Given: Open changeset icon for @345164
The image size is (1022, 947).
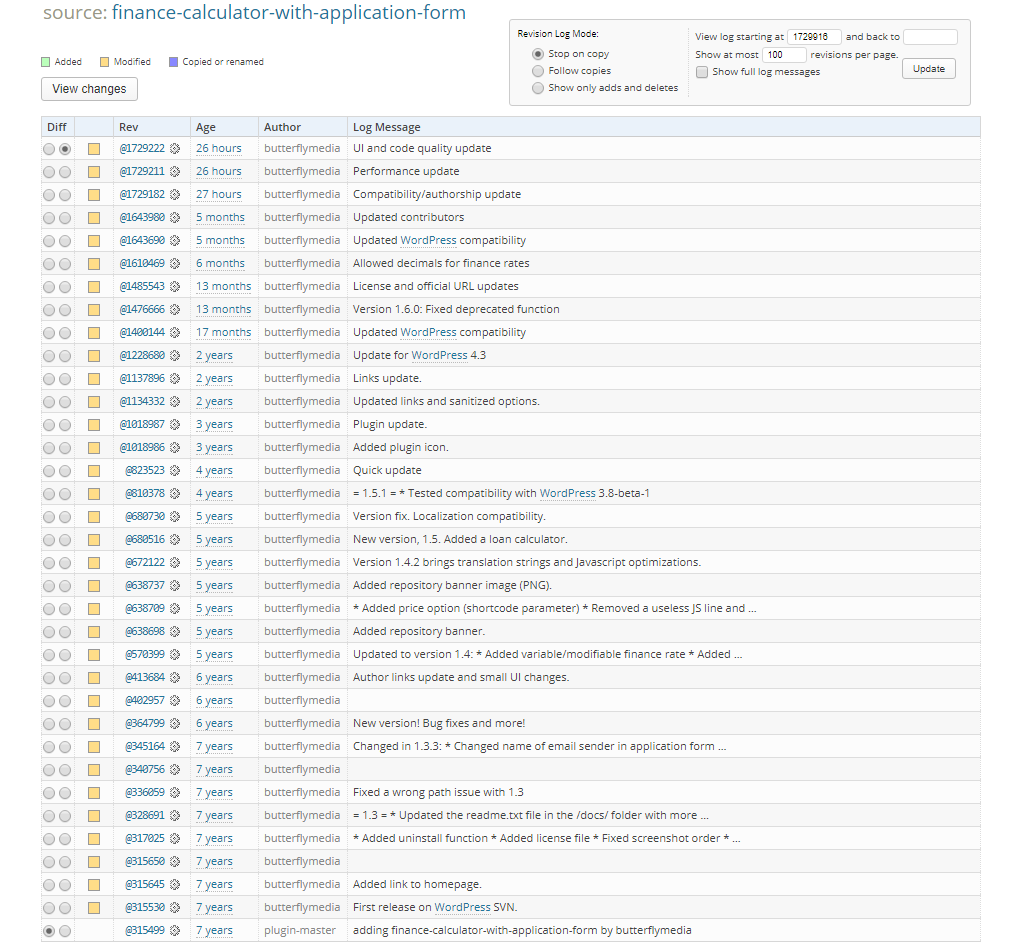Looking at the screenshot, I should point(175,746).
